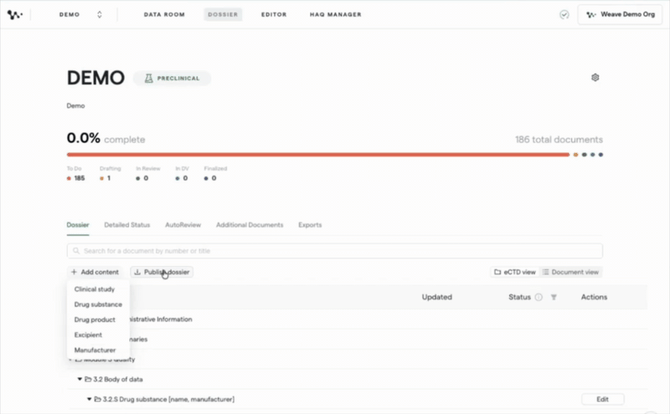Click the Preclinical stage badge

click(172, 78)
